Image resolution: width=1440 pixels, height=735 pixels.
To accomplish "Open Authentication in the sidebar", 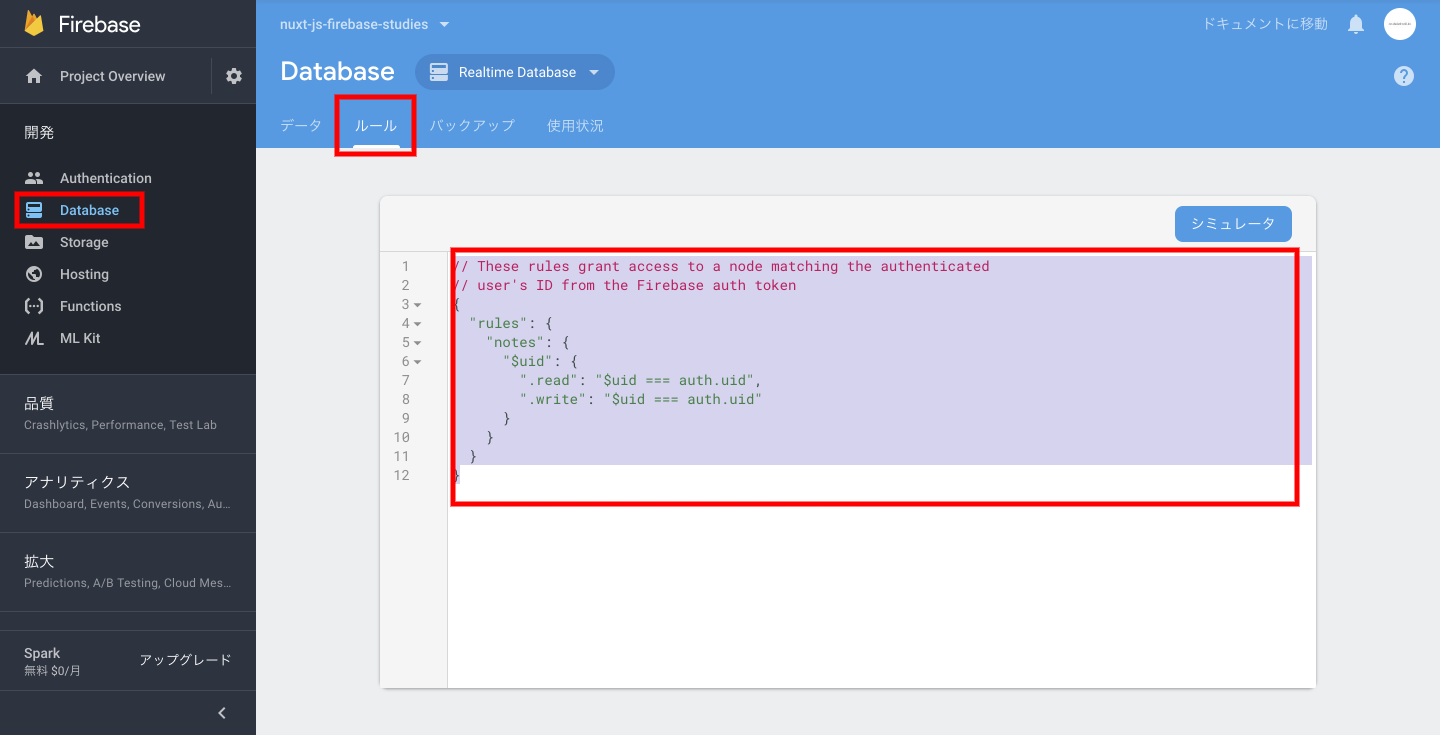I will coord(106,178).
